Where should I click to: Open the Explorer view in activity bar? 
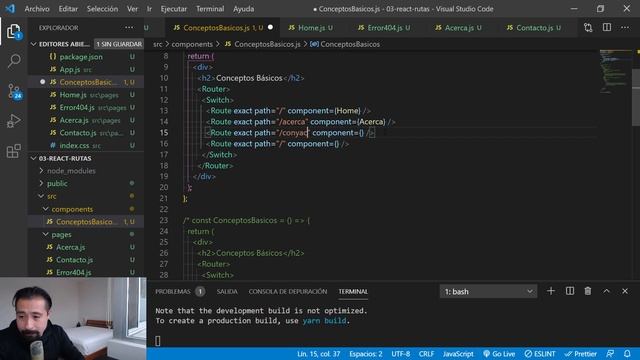pos(13,31)
